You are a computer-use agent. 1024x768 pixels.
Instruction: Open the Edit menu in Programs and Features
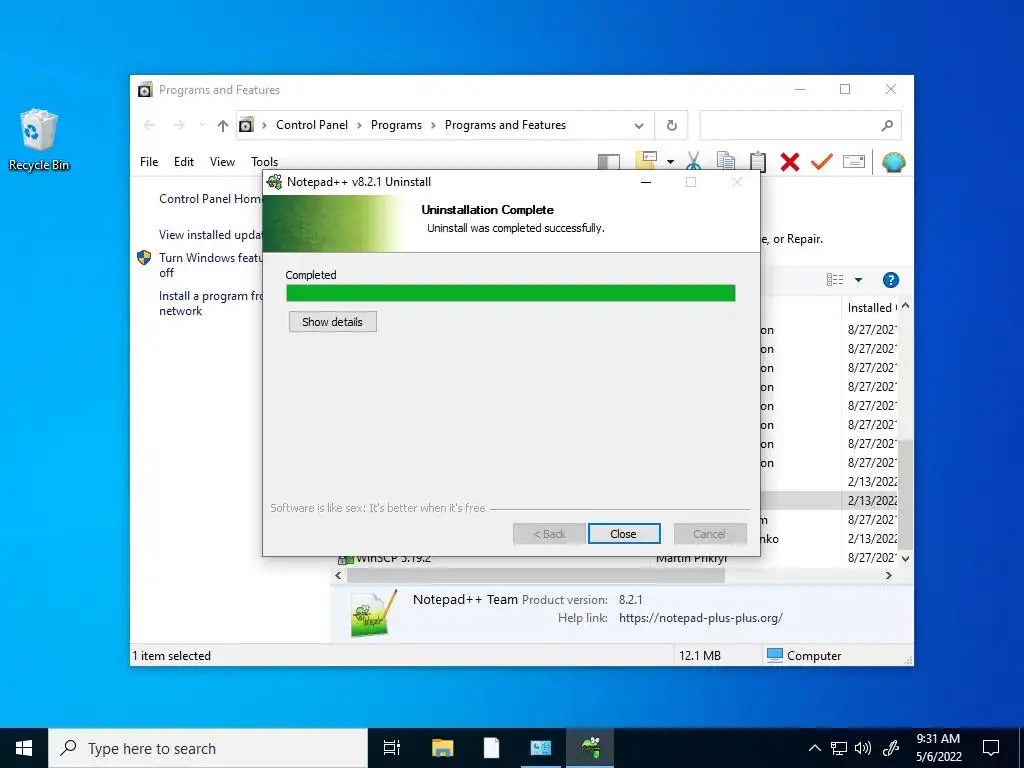point(184,161)
